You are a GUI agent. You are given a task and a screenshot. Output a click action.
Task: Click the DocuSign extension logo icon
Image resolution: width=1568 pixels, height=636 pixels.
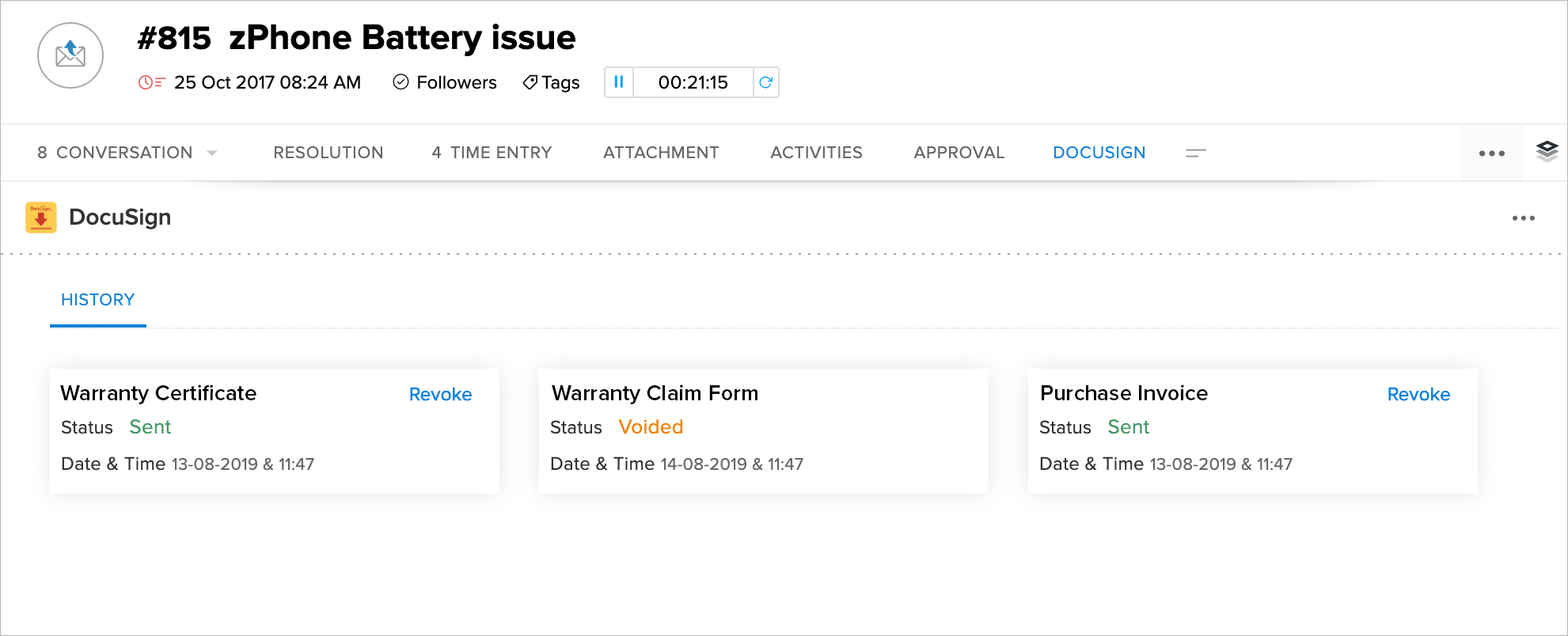[41, 218]
